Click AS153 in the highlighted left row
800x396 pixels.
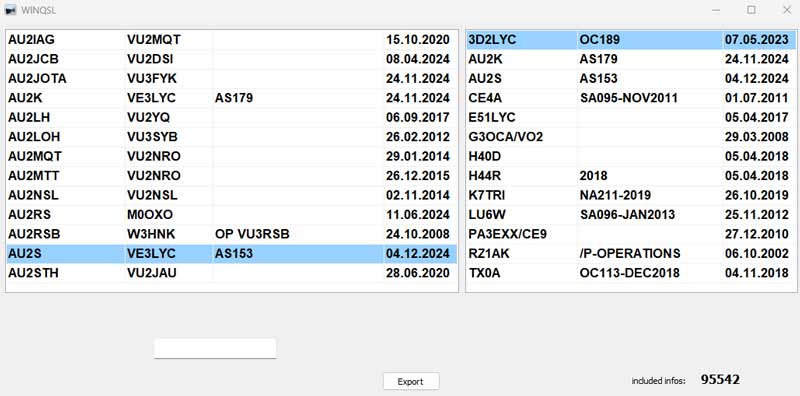234,254
